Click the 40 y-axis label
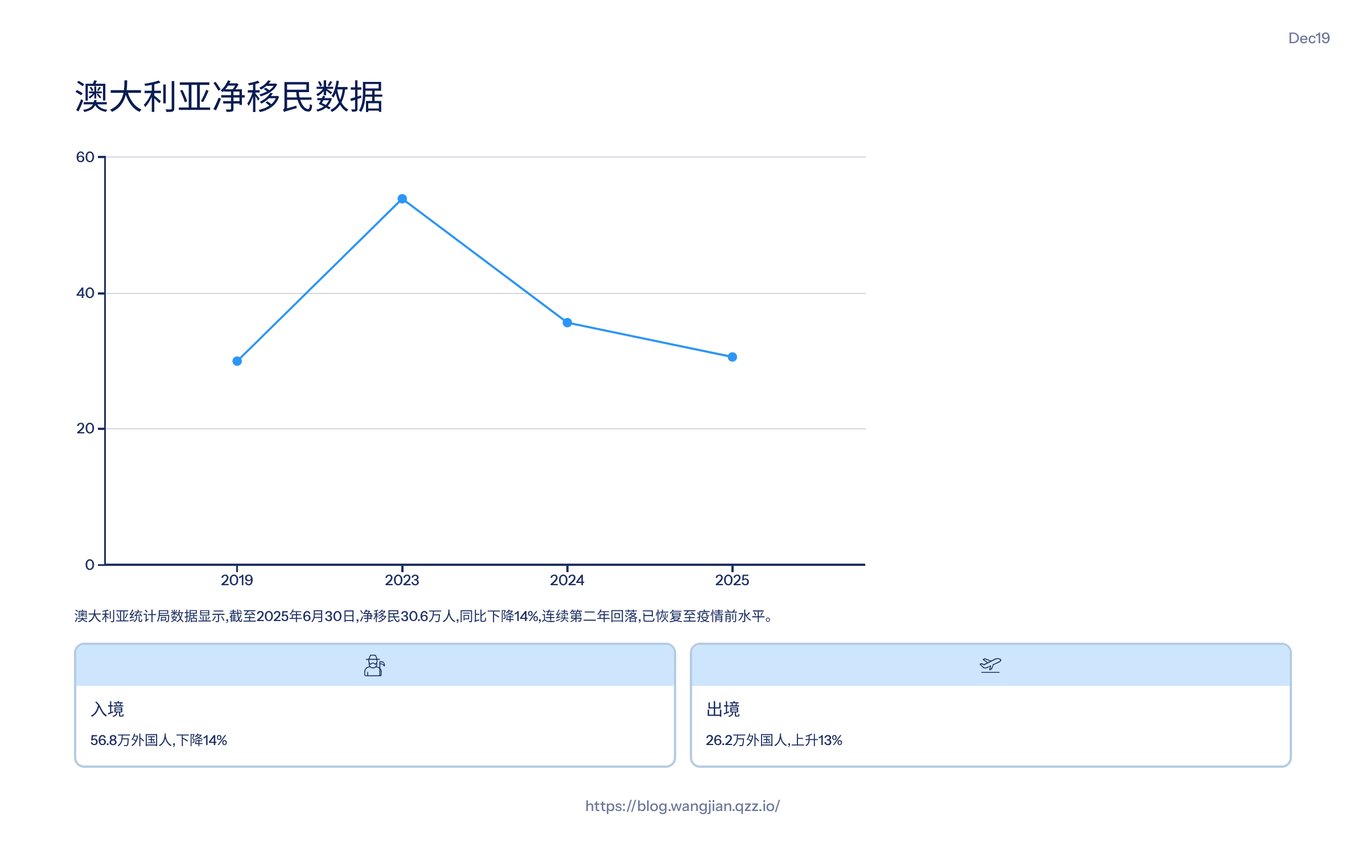This screenshot has width=1366, height=844. click(85, 293)
